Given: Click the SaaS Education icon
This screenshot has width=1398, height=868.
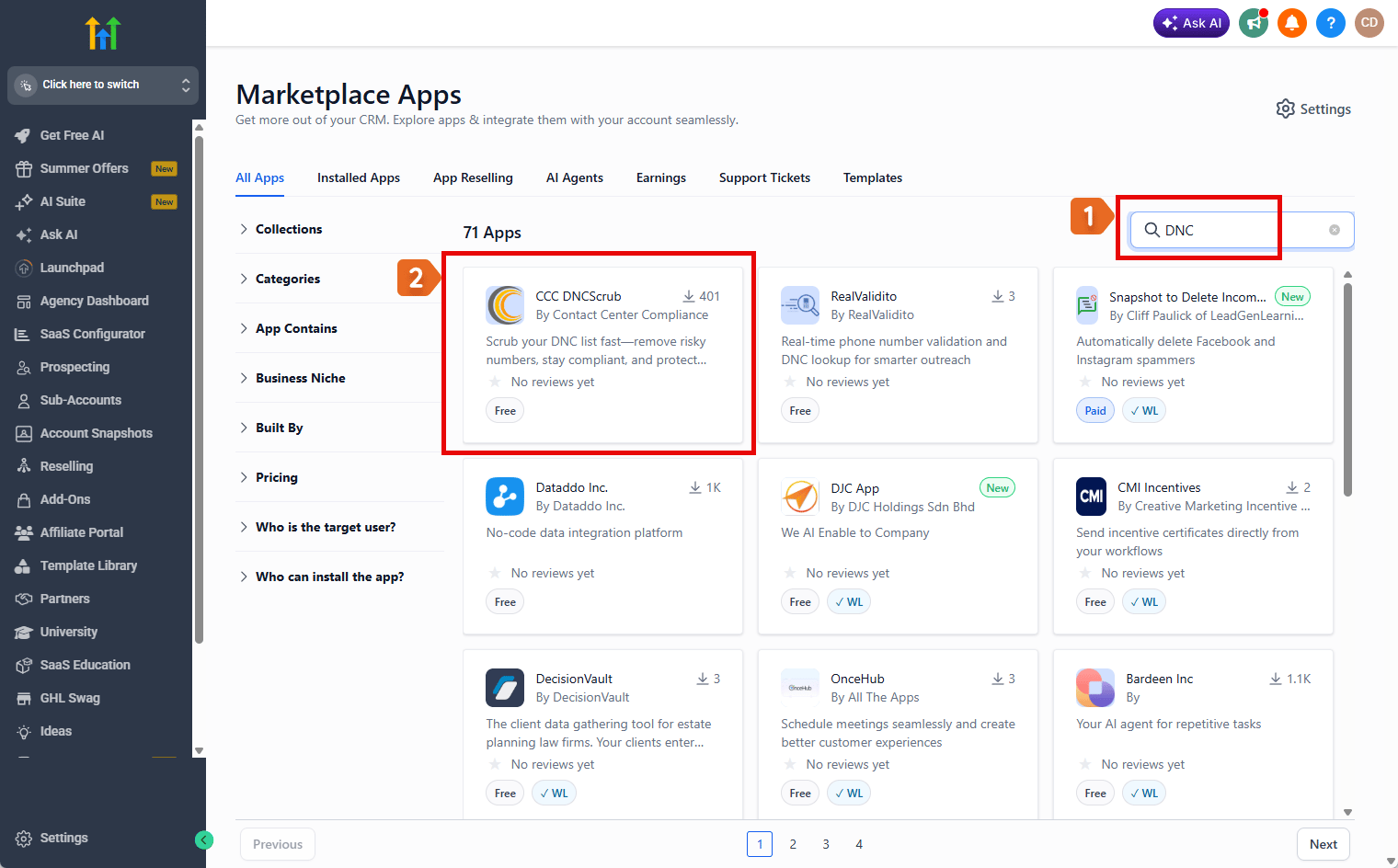Looking at the screenshot, I should pos(23,665).
